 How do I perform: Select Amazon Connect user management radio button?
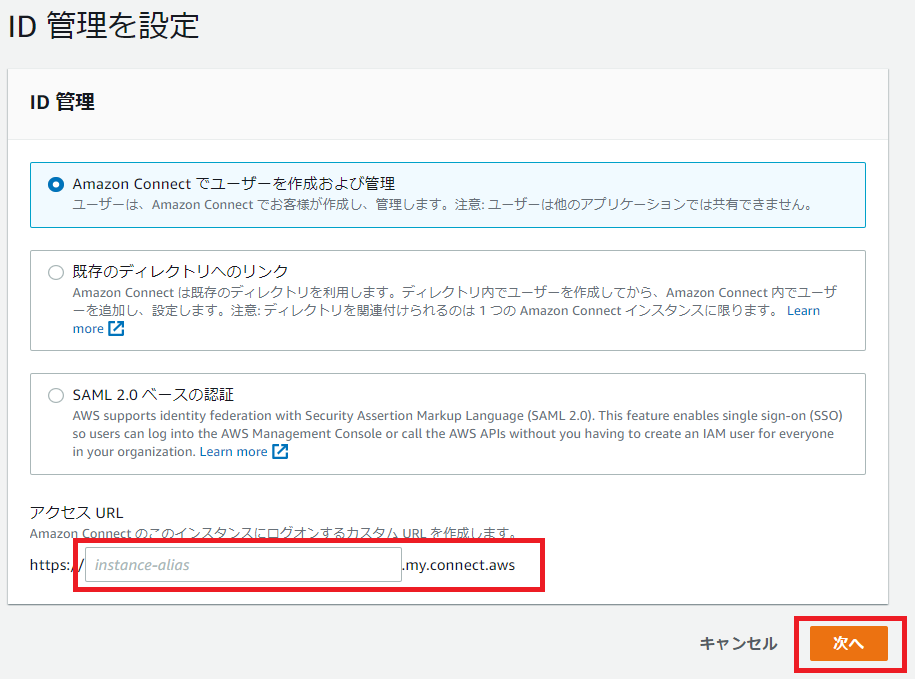[x=56, y=185]
